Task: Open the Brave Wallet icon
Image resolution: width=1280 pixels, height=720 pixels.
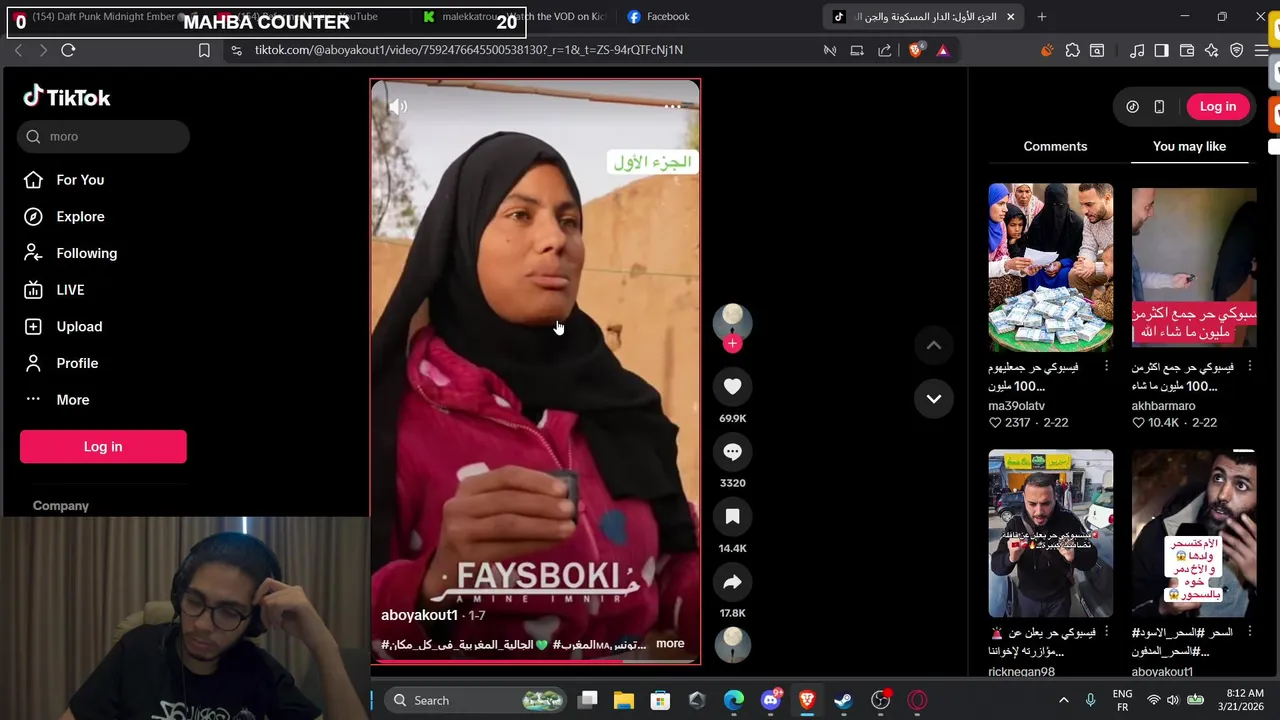Action: 1187,50
